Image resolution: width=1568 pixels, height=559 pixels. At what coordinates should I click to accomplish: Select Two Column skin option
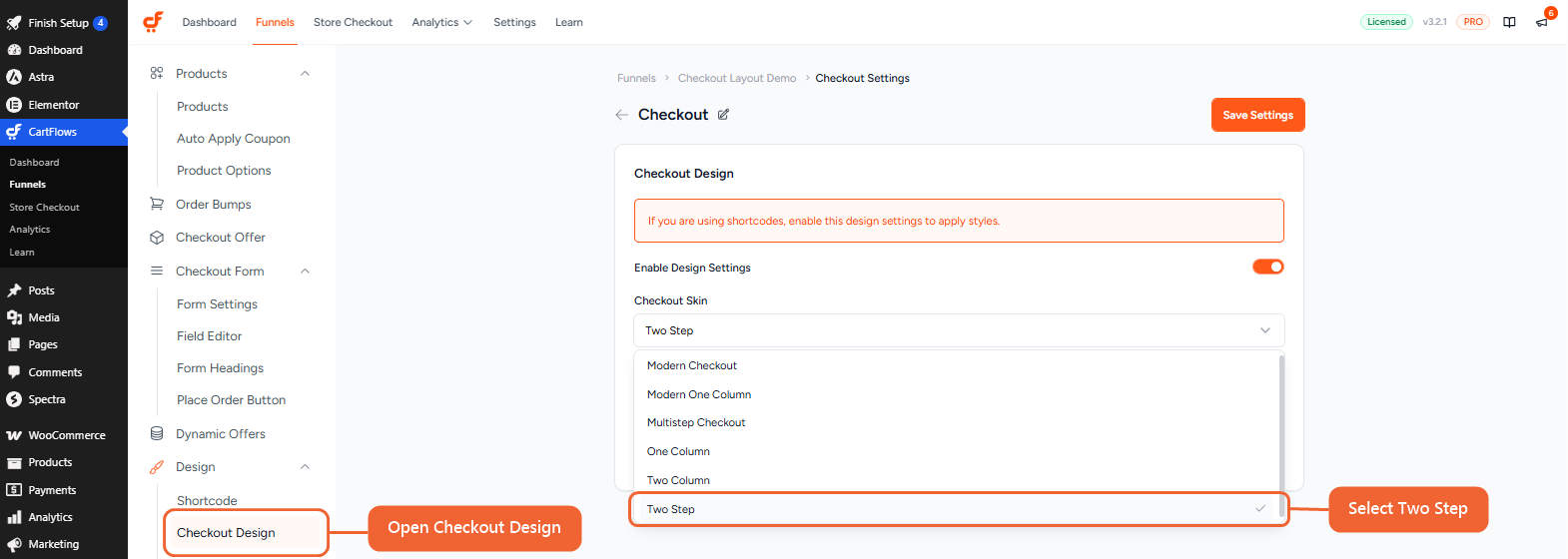point(956,480)
